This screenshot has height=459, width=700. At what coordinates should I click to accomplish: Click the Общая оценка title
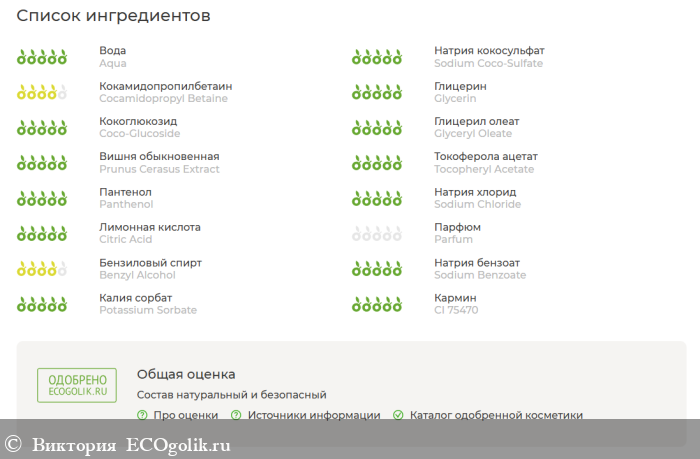186,374
